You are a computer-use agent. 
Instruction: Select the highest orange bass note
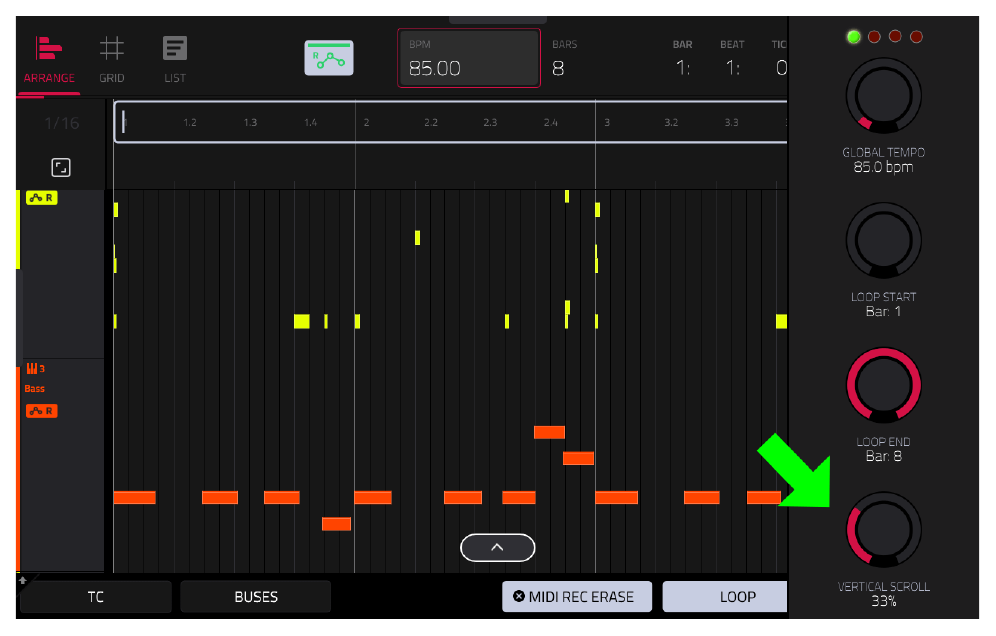pyautogui.click(x=549, y=433)
